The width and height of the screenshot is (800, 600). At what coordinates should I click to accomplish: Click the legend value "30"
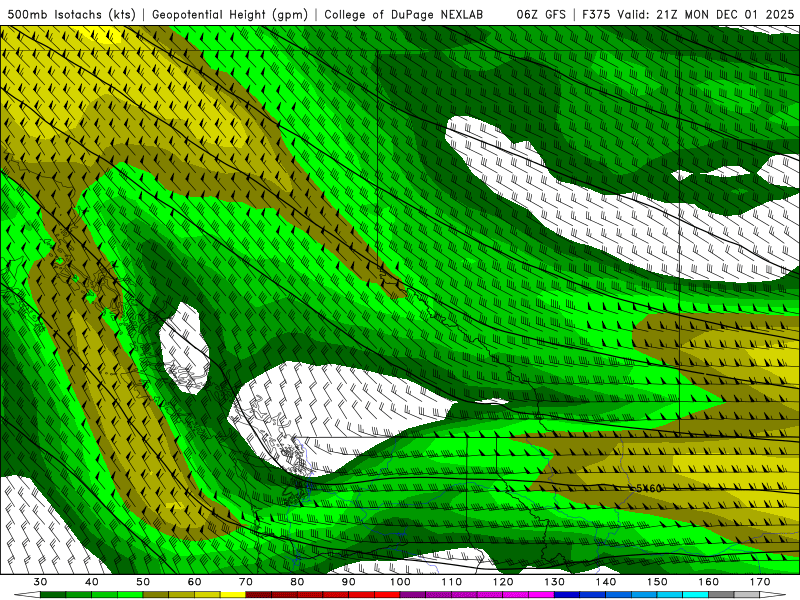pos(40,582)
